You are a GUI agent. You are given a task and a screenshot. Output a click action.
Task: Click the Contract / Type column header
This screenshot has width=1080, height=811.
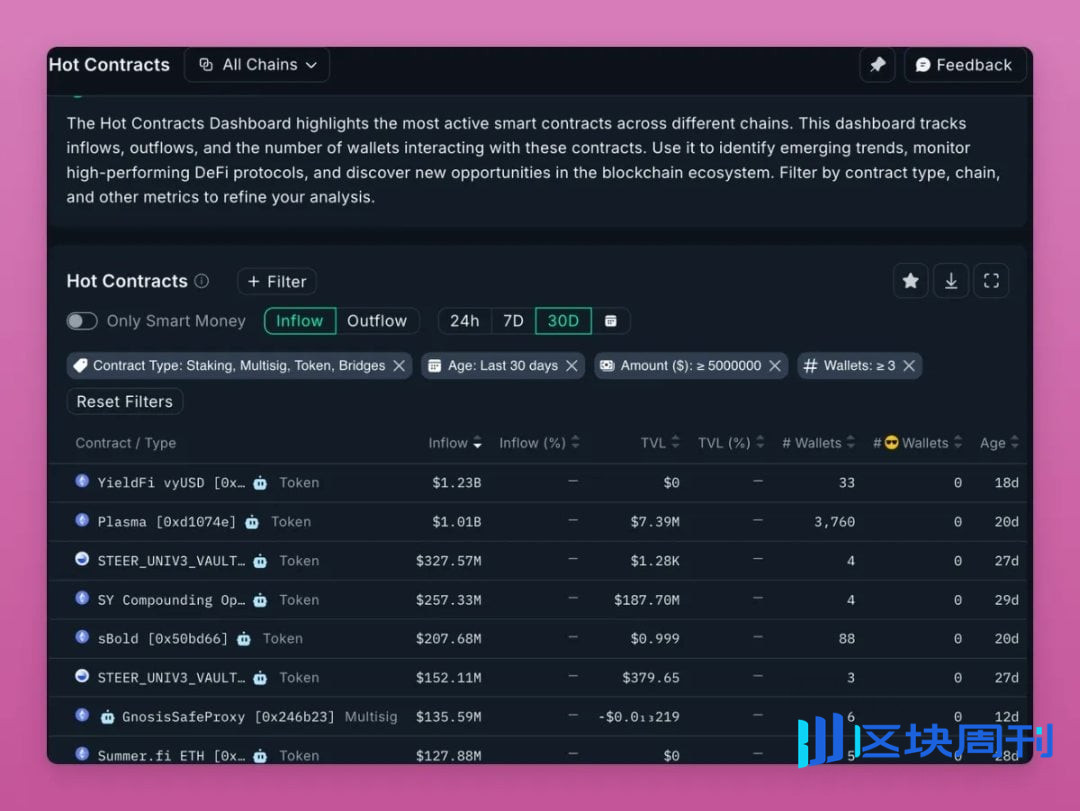point(126,443)
